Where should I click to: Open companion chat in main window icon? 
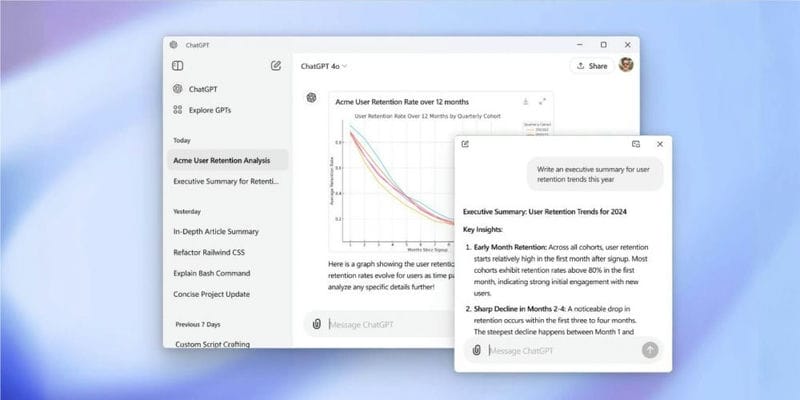click(636, 144)
